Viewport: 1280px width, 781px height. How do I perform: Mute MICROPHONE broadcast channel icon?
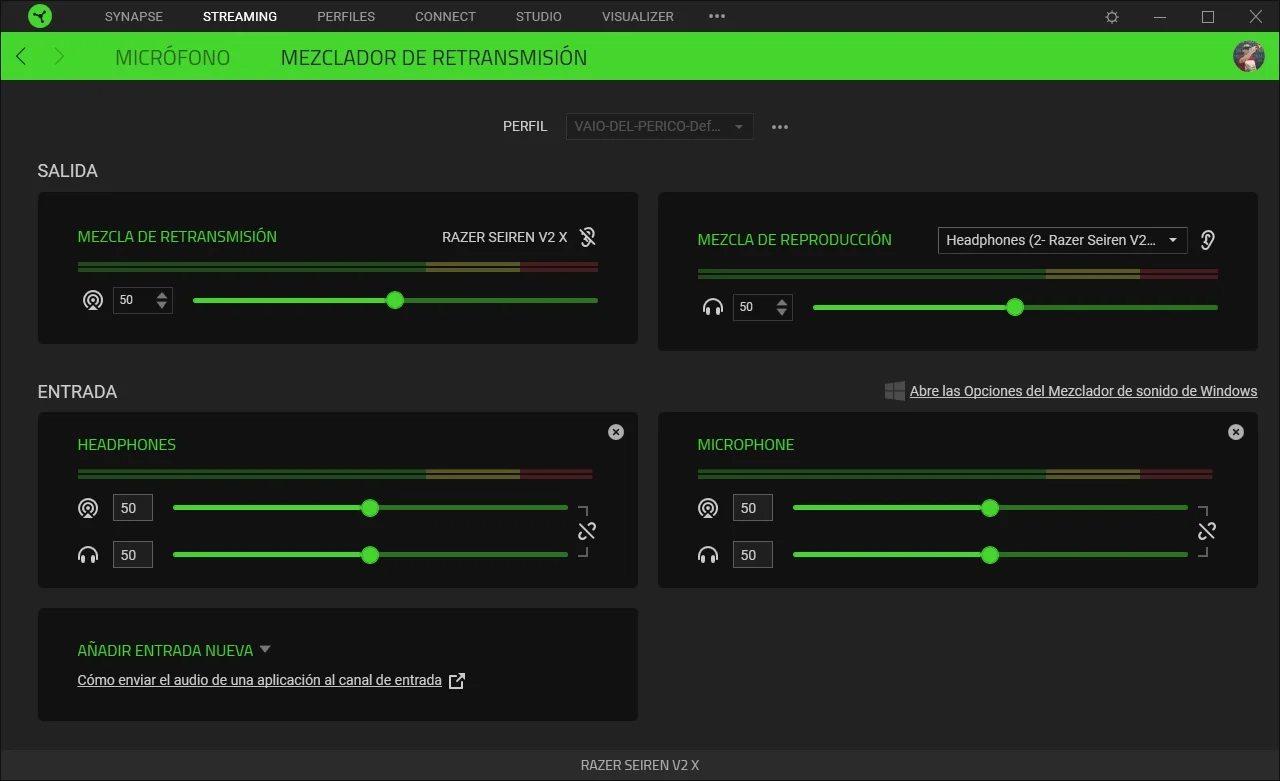708,508
